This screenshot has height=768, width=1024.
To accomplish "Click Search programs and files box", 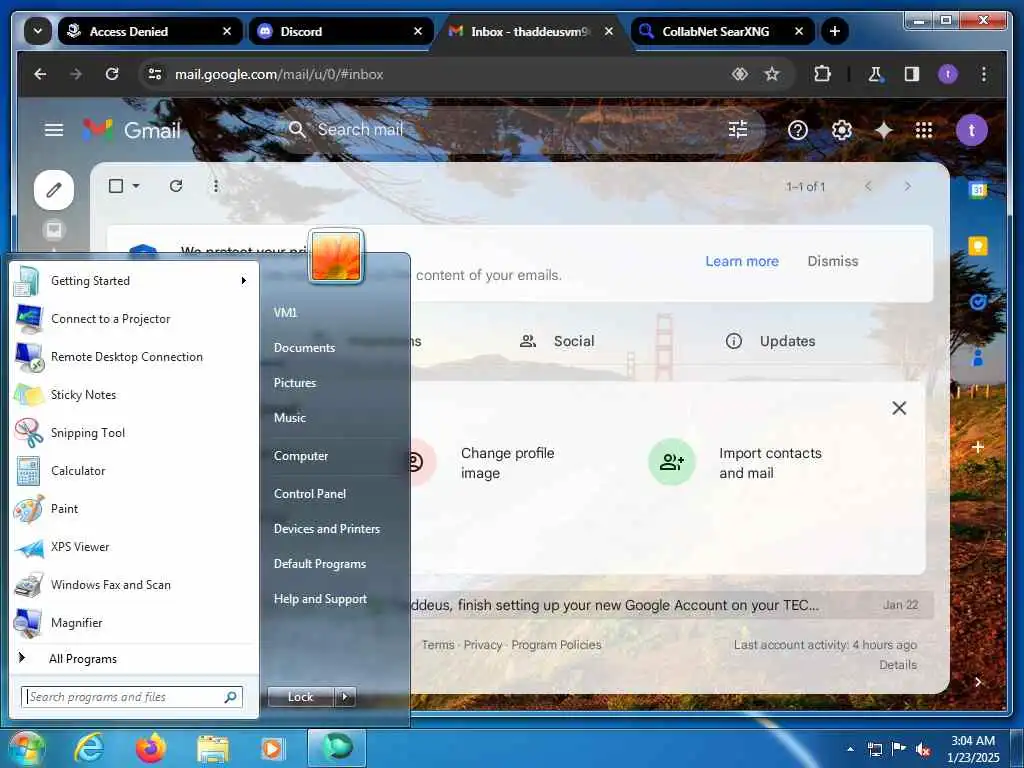I will coord(131,697).
